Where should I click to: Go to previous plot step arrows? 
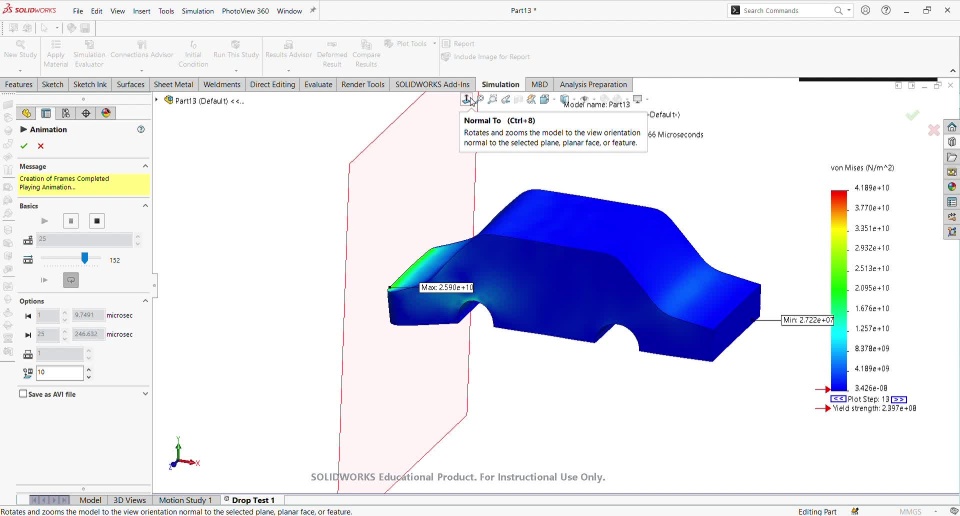[x=838, y=398]
